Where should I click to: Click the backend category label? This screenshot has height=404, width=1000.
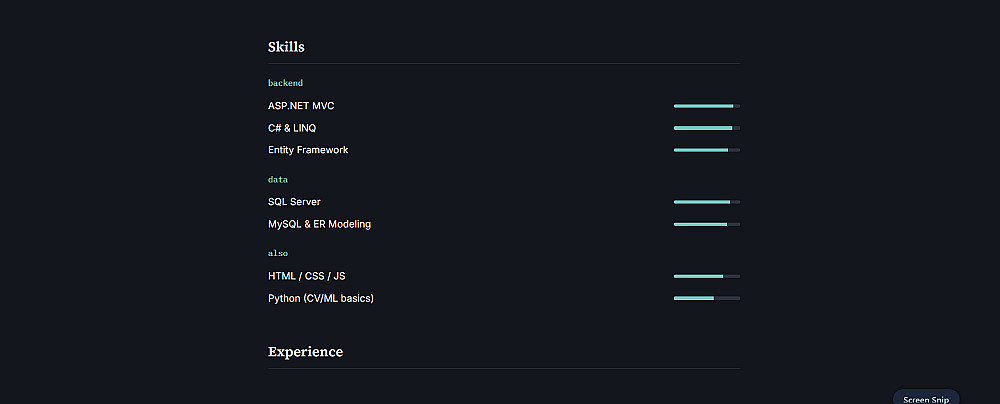tap(285, 83)
